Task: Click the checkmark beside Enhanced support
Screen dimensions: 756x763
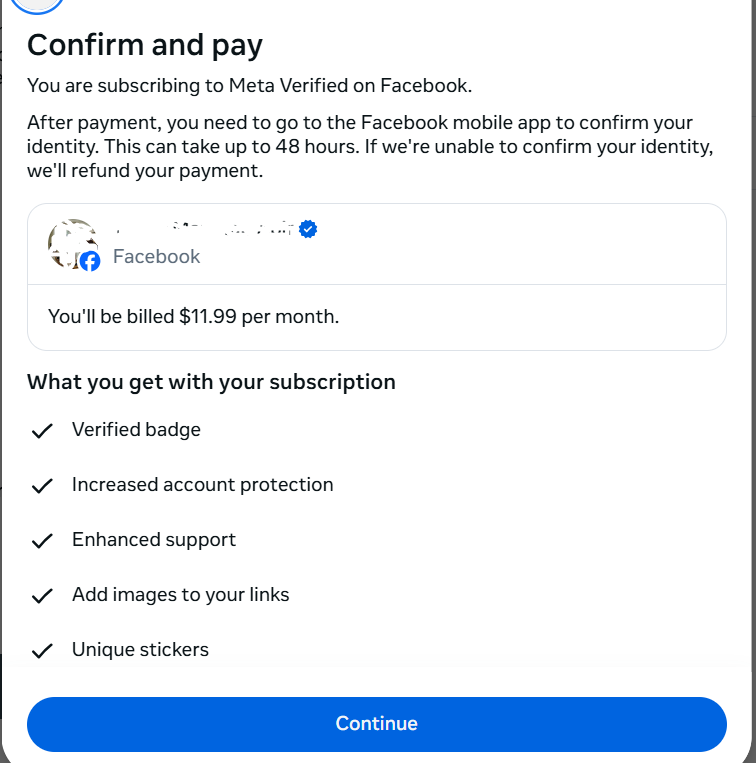Action: [x=42, y=541]
